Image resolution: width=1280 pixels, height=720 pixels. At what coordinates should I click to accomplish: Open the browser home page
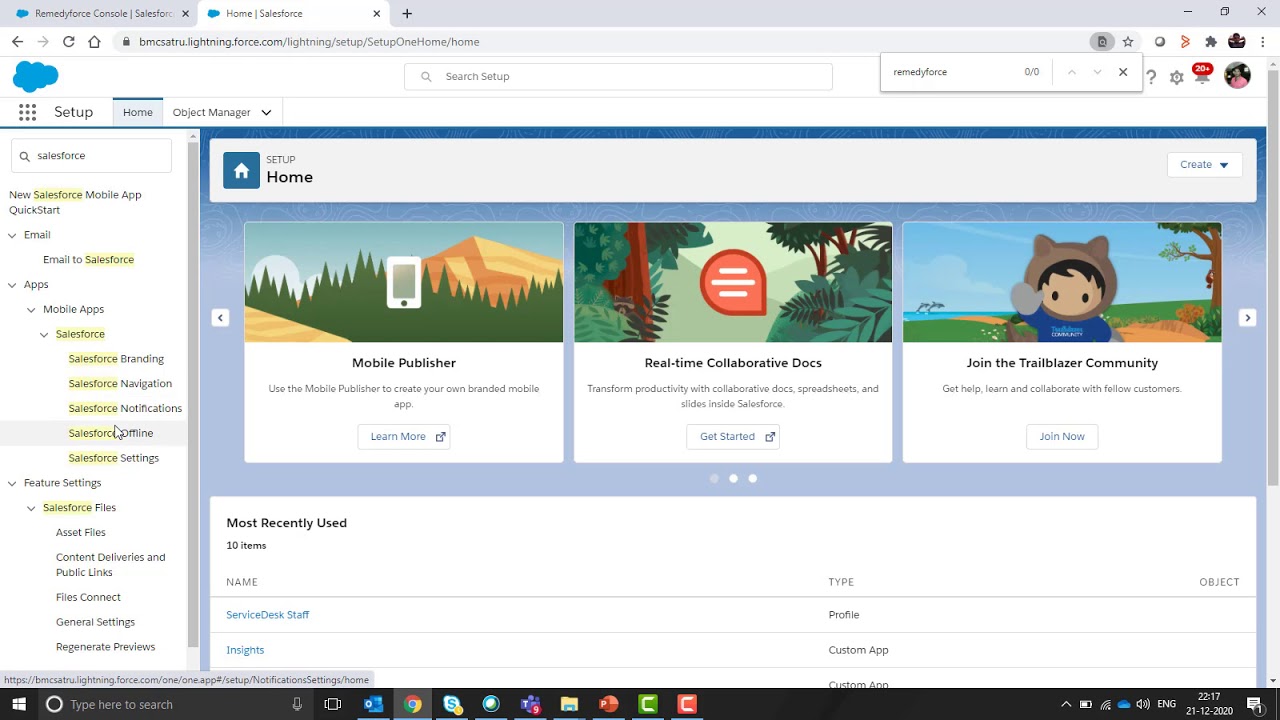pyautogui.click(x=94, y=42)
